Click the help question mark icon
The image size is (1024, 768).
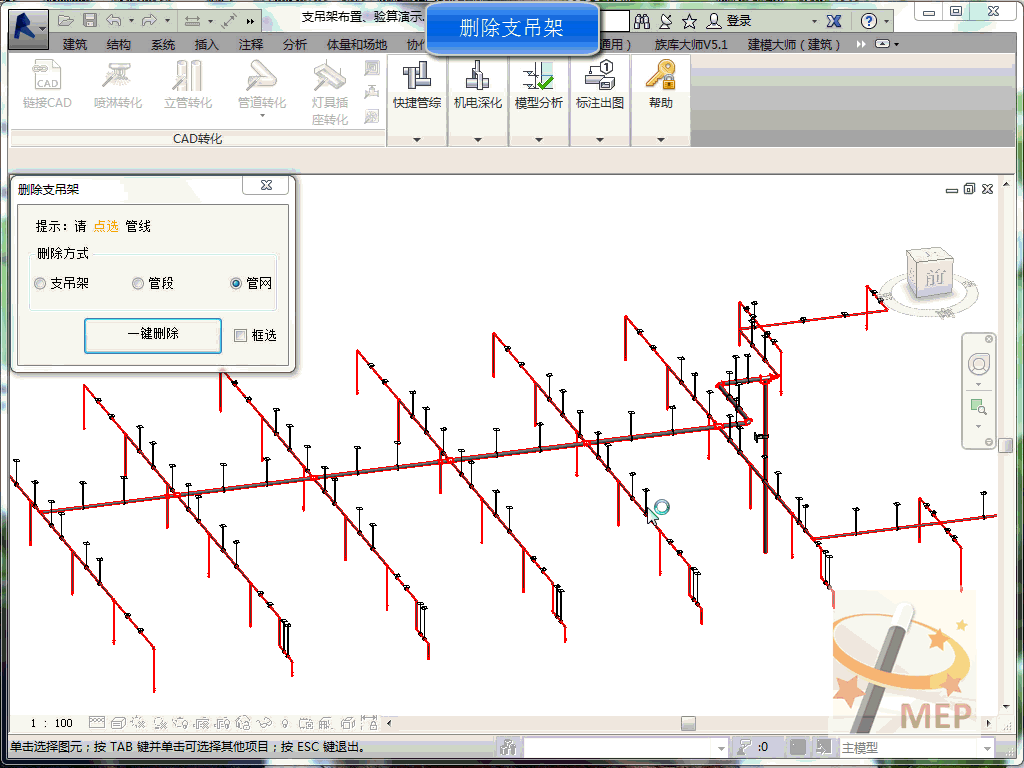[869, 22]
